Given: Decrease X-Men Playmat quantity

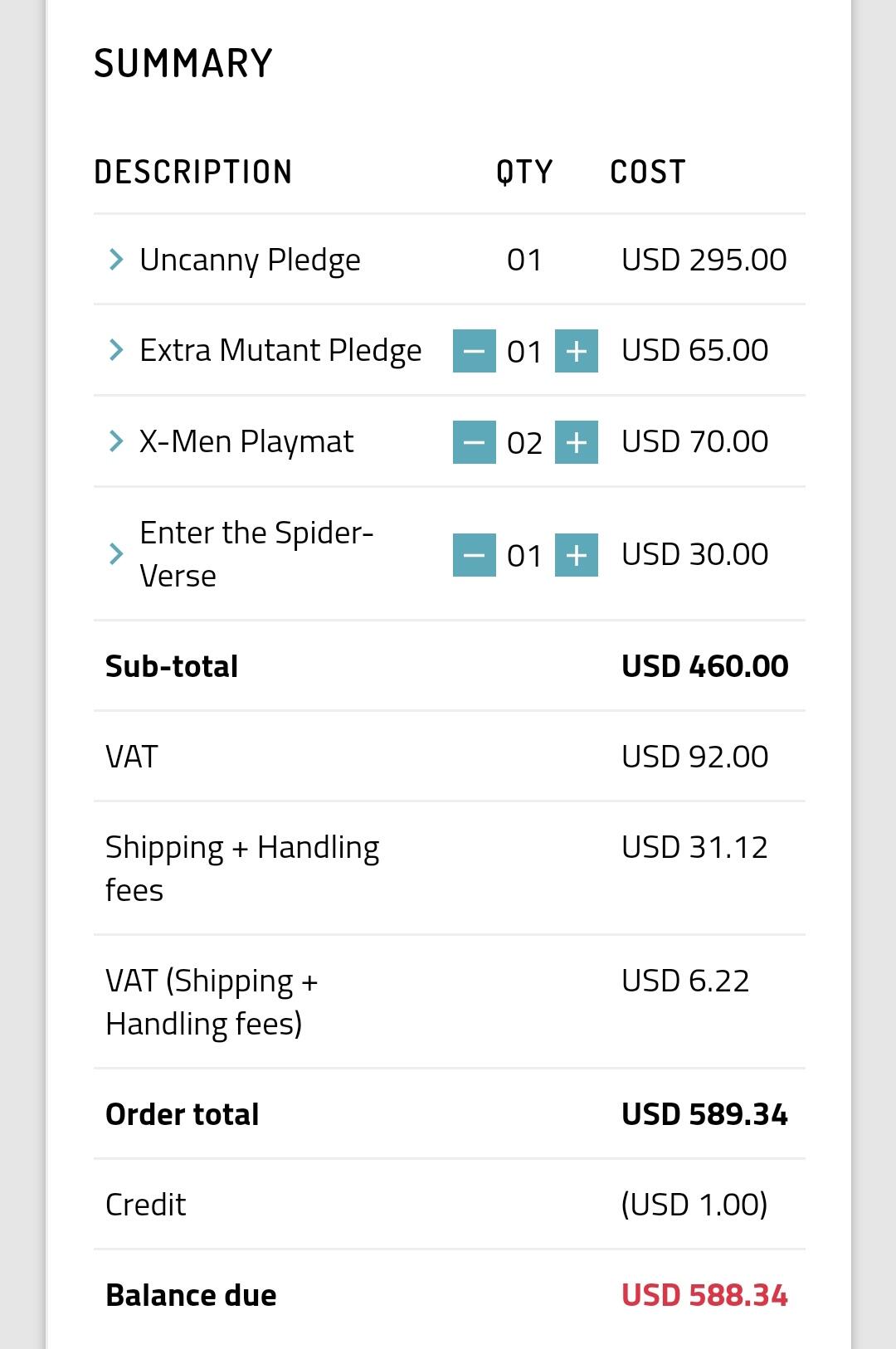Looking at the screenshot, I should [x=475, y=442].
